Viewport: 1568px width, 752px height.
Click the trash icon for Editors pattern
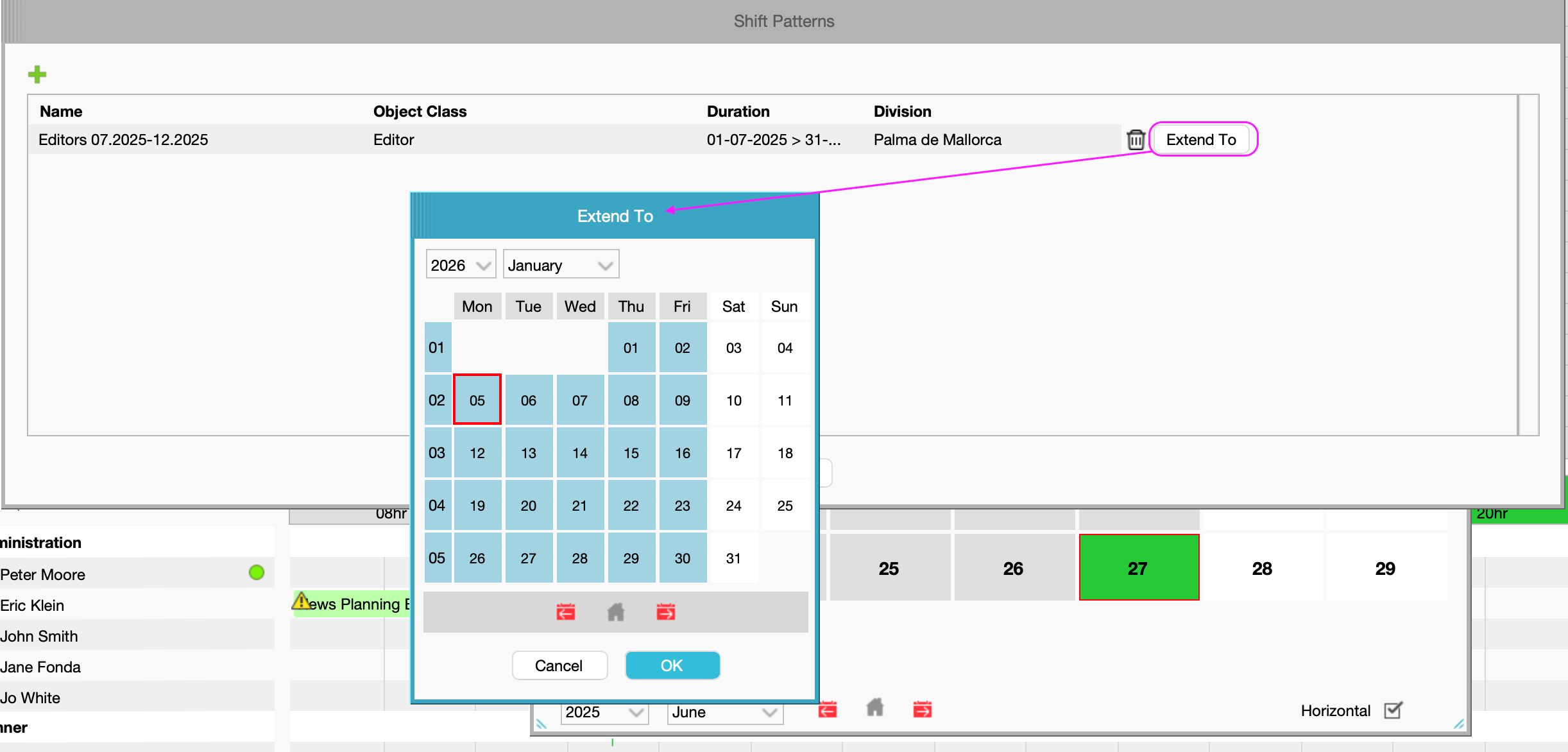1136,139
